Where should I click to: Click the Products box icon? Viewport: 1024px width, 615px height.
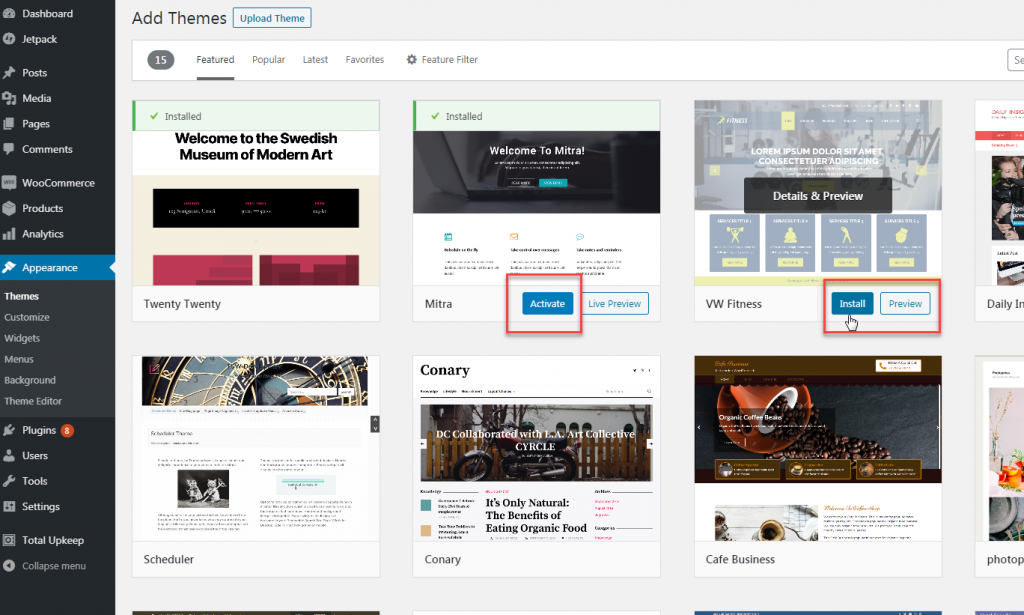8,208
